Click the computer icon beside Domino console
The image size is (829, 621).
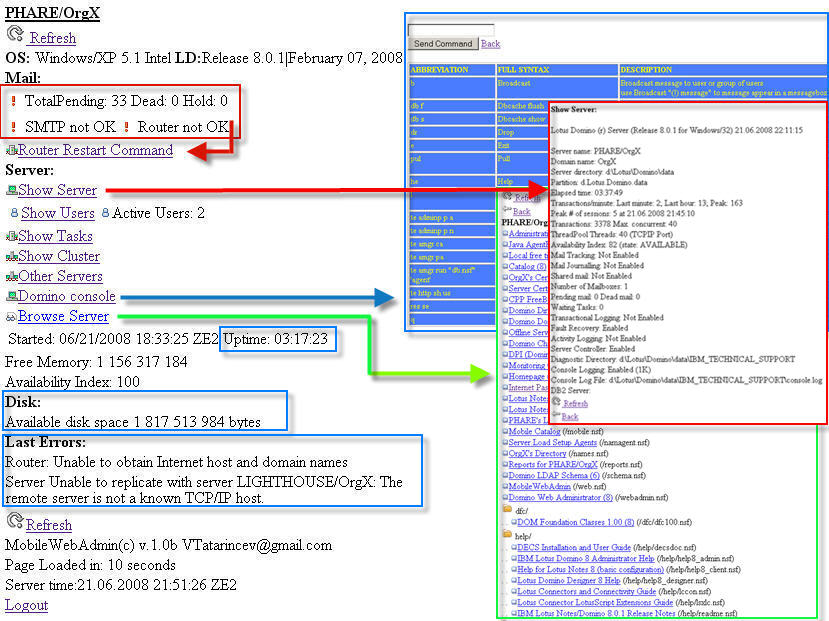click(12, 296)
